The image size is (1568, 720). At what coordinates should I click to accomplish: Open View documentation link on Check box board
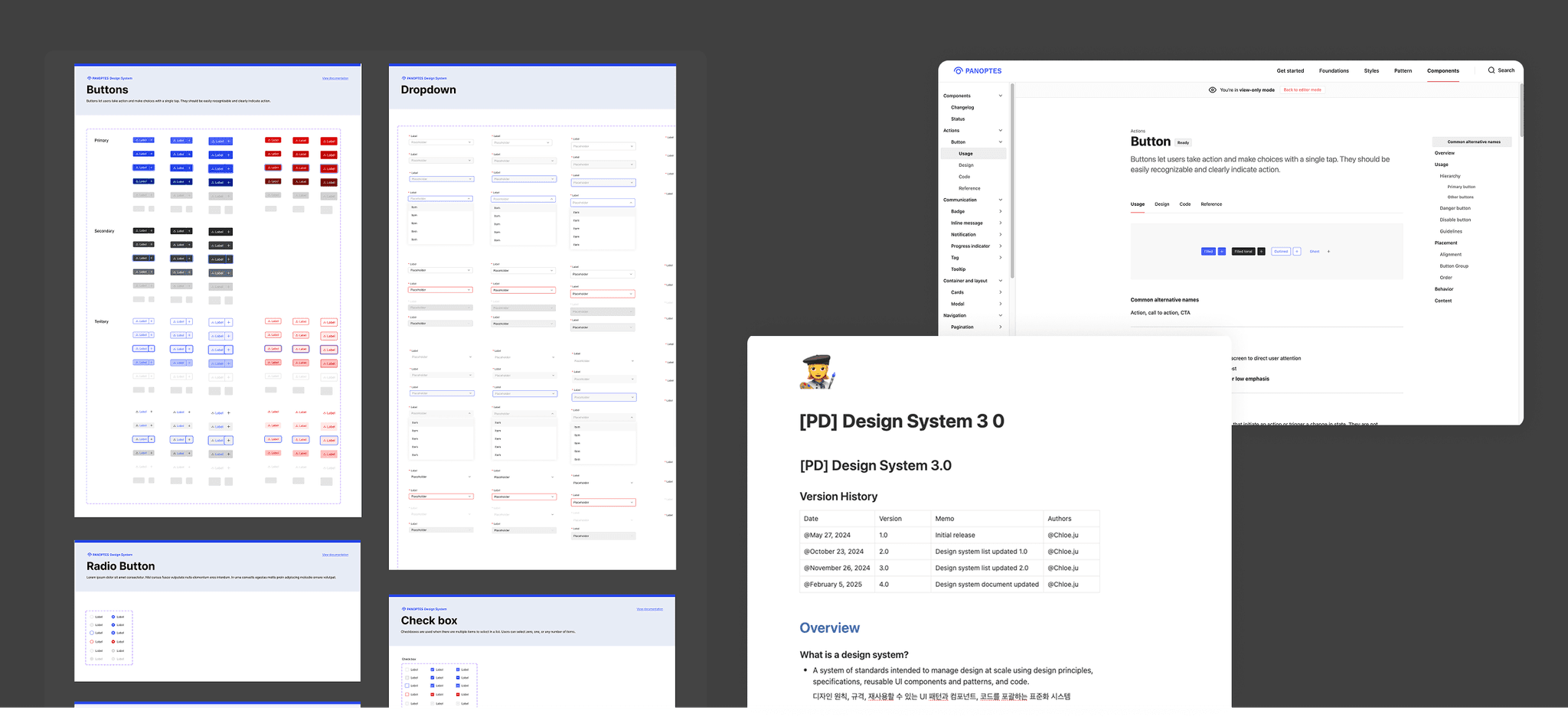(x=650, y=609)
